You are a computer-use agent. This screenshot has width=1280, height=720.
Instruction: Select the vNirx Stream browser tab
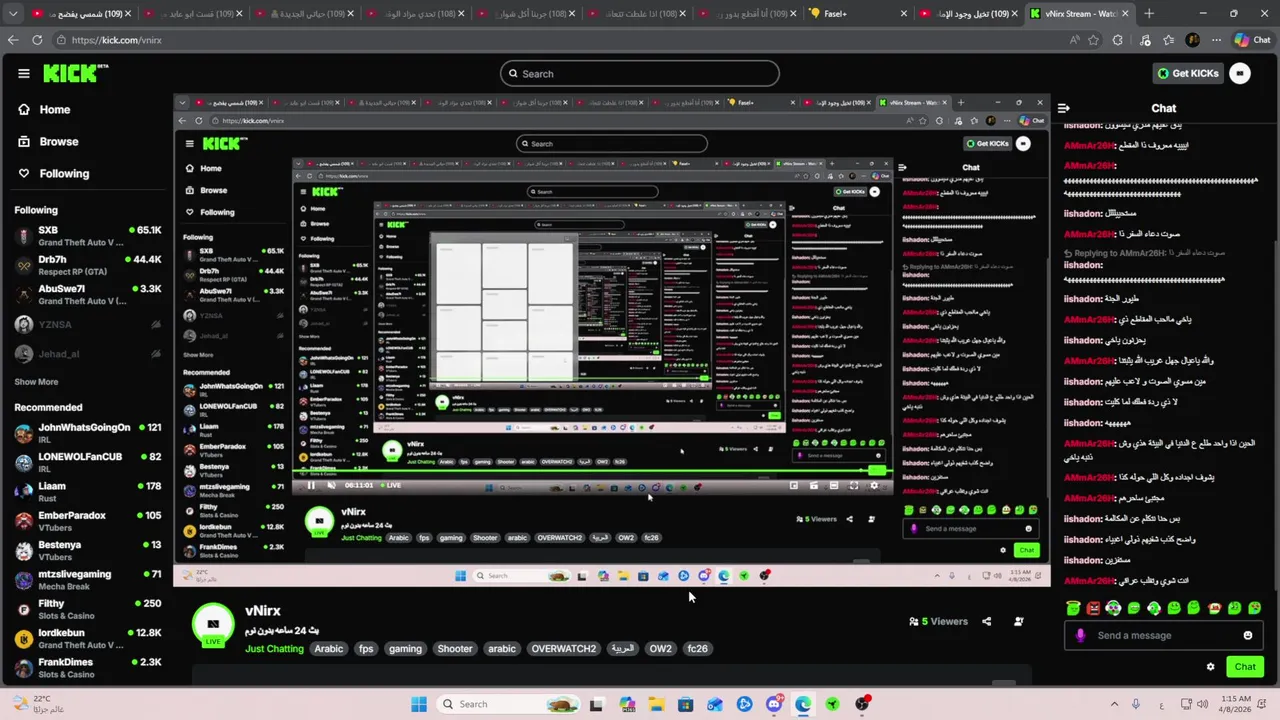[x=1079, y=13]
